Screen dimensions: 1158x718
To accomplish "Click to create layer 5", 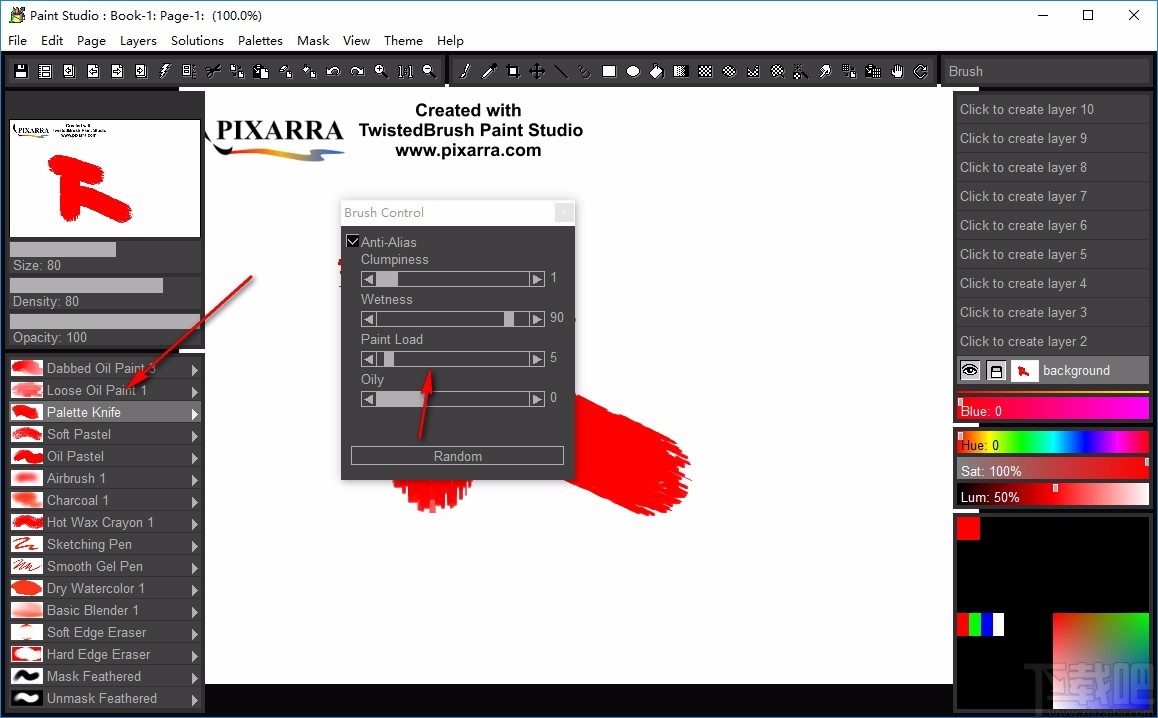I will point(1051,254).
